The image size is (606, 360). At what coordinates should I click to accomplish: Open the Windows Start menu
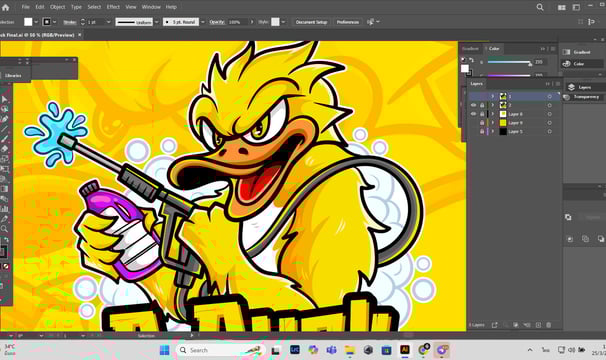coord(165,350)
